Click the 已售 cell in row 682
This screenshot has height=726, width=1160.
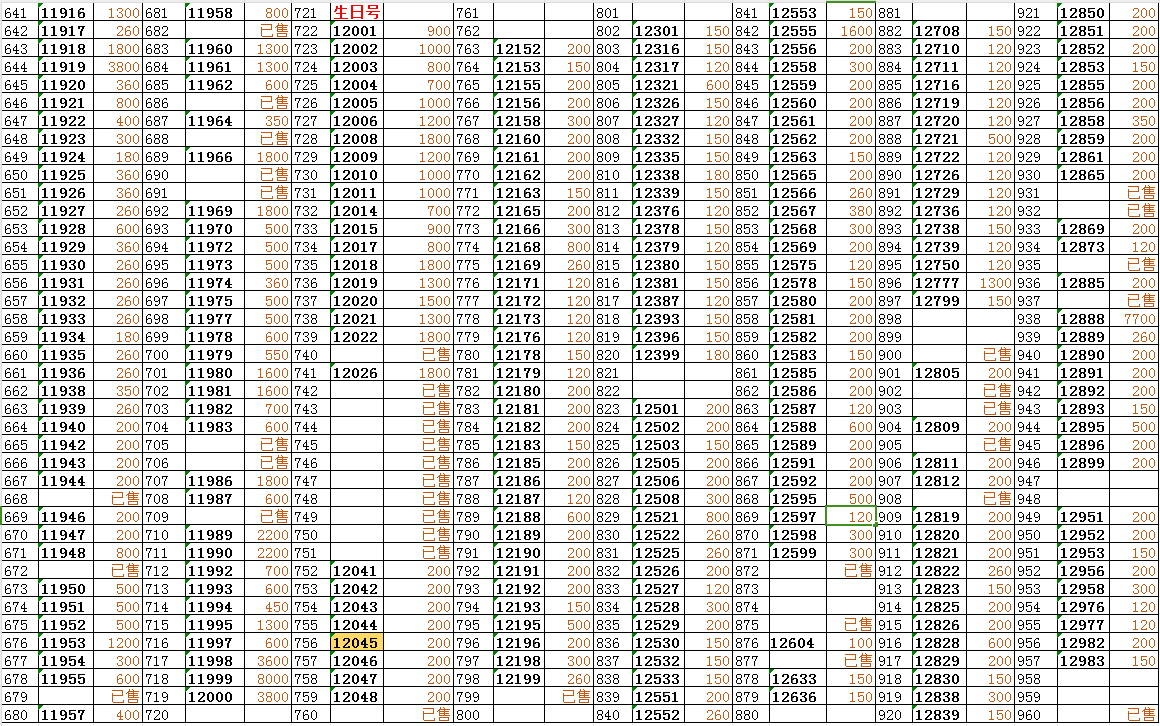tap(267, 31)
